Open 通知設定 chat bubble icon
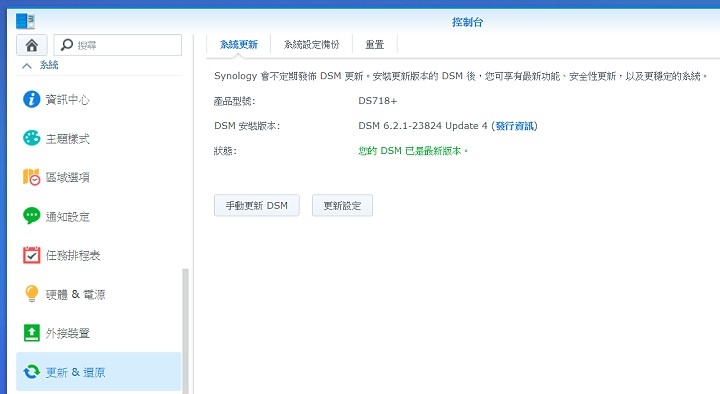This screenshot has width=720, height=394. [32, 216]
